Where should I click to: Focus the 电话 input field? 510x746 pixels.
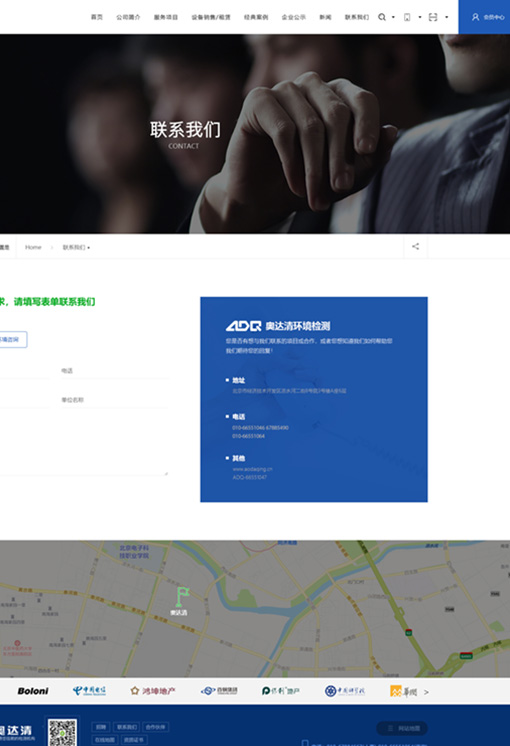coord(114,371)
